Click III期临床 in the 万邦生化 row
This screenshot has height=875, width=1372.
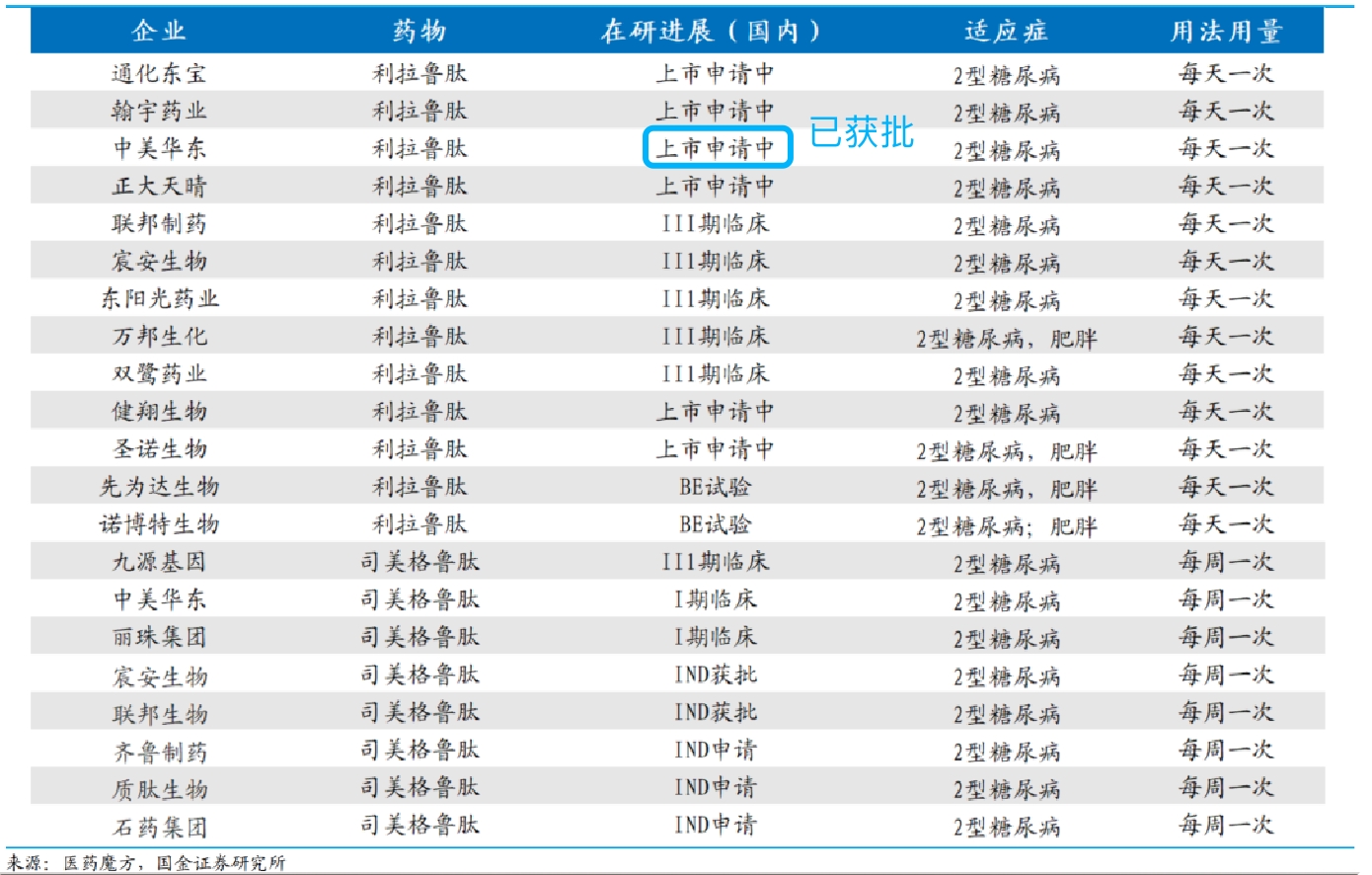716,336
